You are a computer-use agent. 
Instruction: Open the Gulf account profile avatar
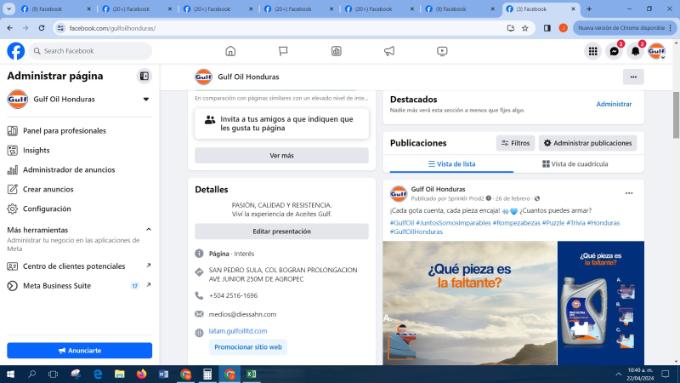tap(657, 51)
